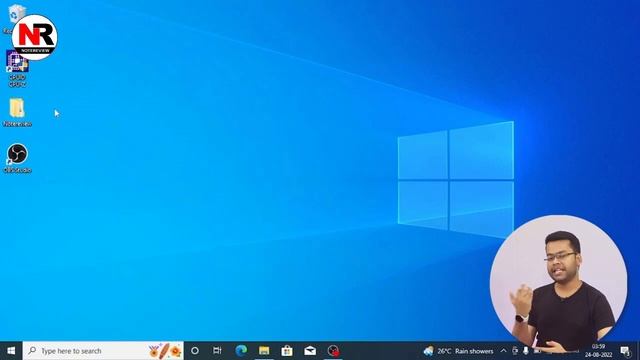Open Cortana from the taskbar circle icon
Screen dimensions: 640x360
point(195,351)
